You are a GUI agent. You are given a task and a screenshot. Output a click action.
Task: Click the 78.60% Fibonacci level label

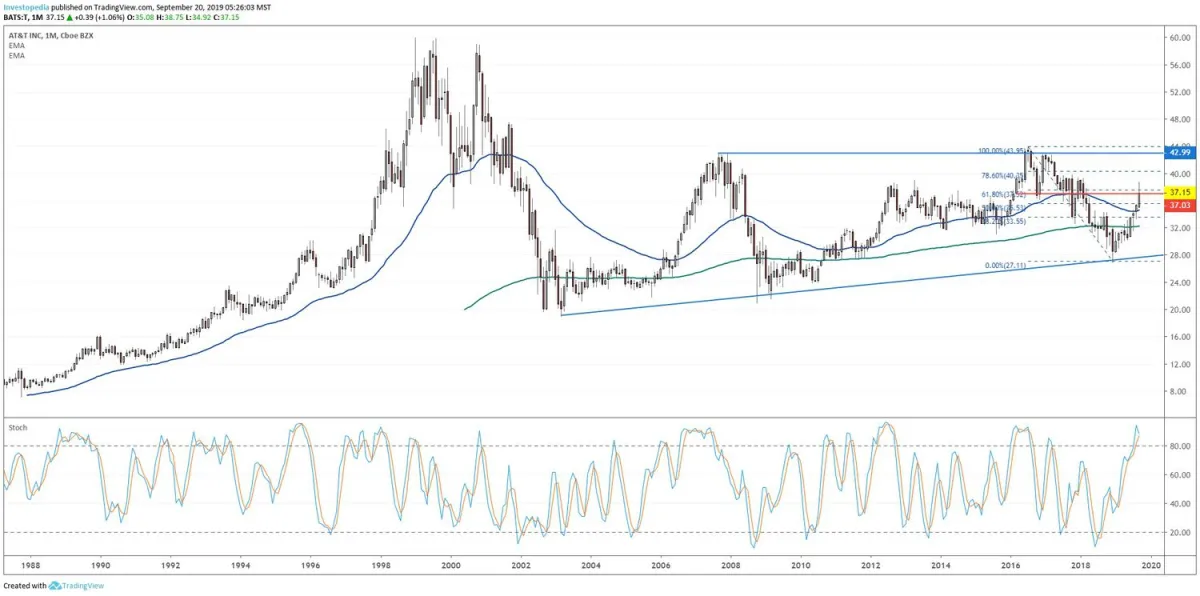[1003, 175]
